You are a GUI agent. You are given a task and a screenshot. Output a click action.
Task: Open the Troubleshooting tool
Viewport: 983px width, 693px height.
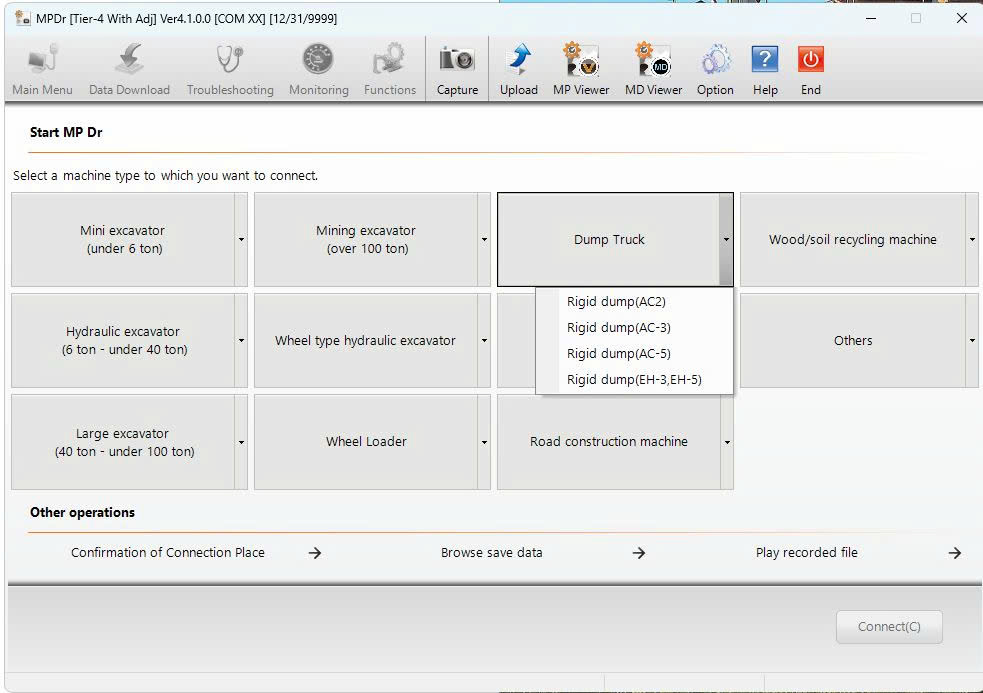pyautogui.click(x=229, y=65)
